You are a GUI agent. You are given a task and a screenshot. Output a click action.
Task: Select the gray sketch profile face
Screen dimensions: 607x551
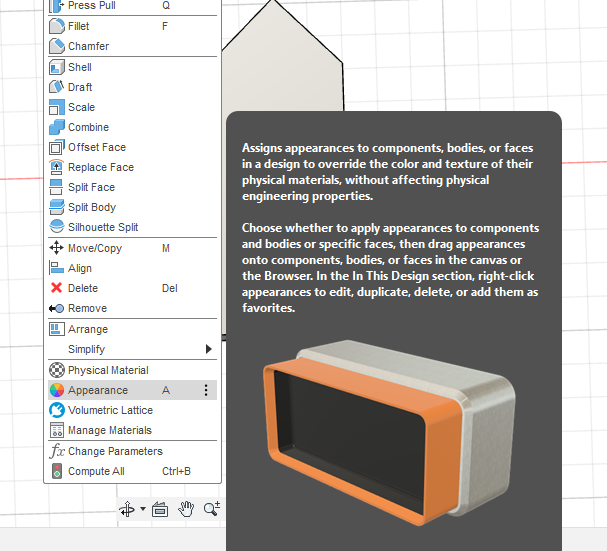tap(285, 66)
